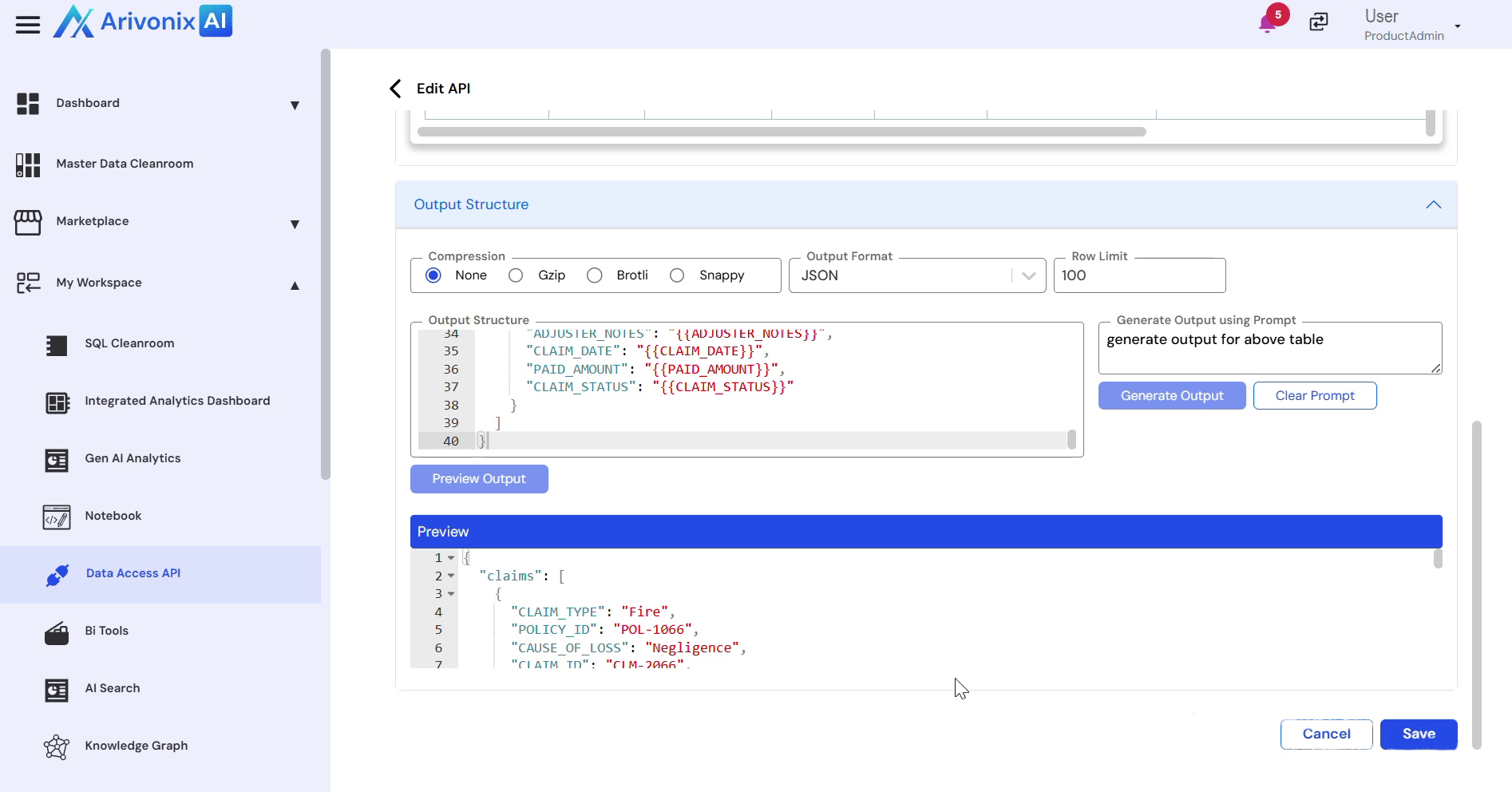1512x792 pixels.
Task: Collapse the Output Structure section
Action: 1433,205
